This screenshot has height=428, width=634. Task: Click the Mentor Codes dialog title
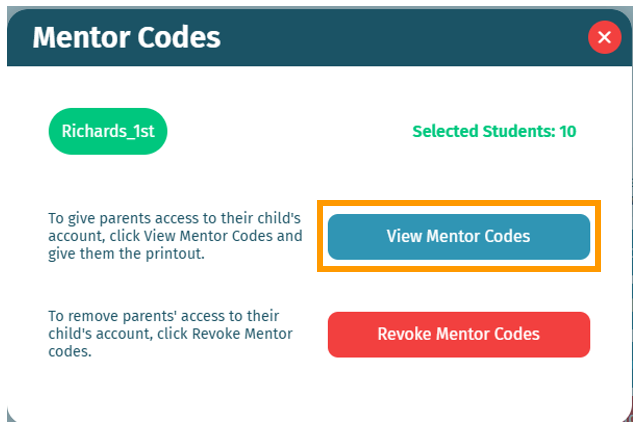[127, 37]
